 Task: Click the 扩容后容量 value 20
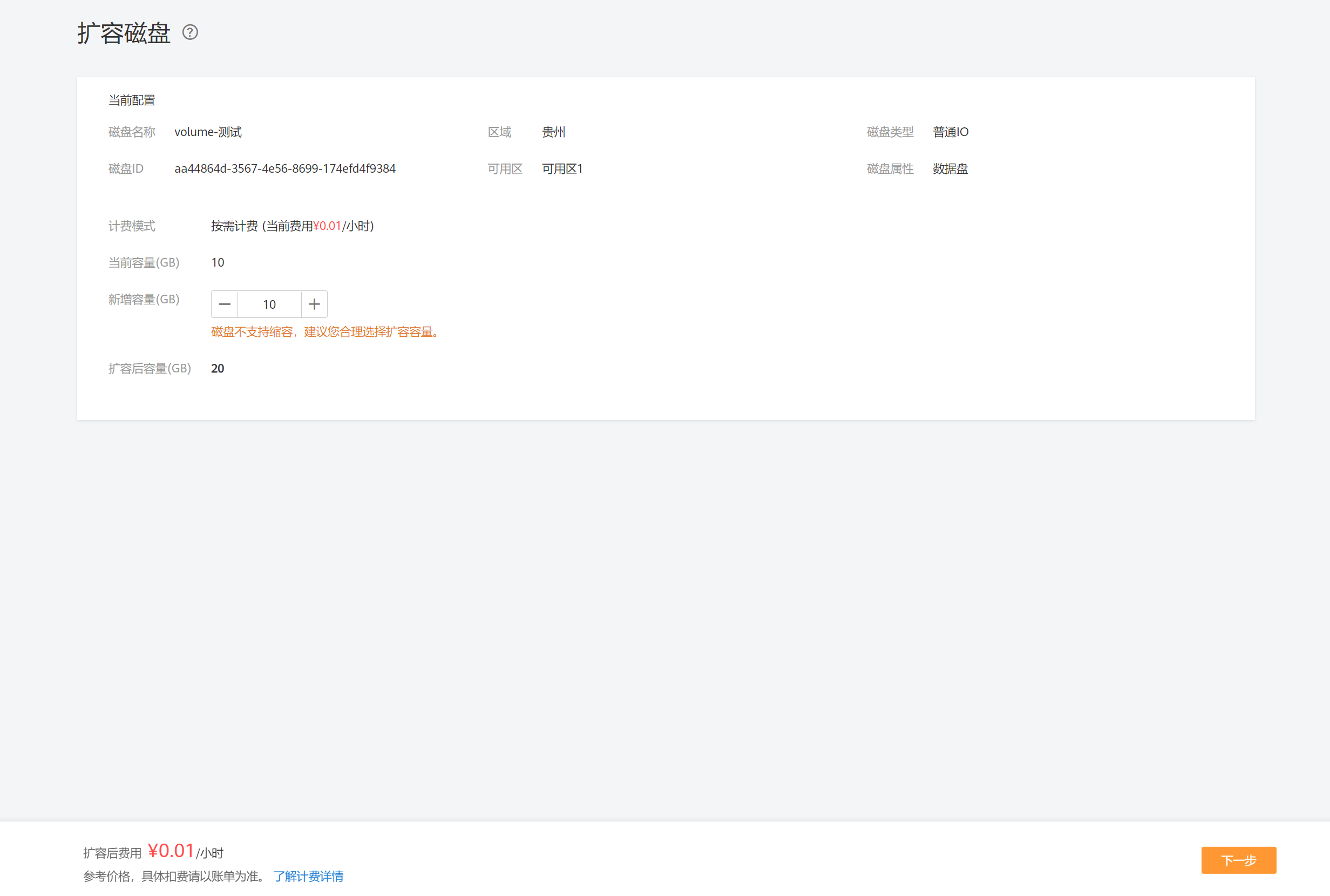(217, 369)
